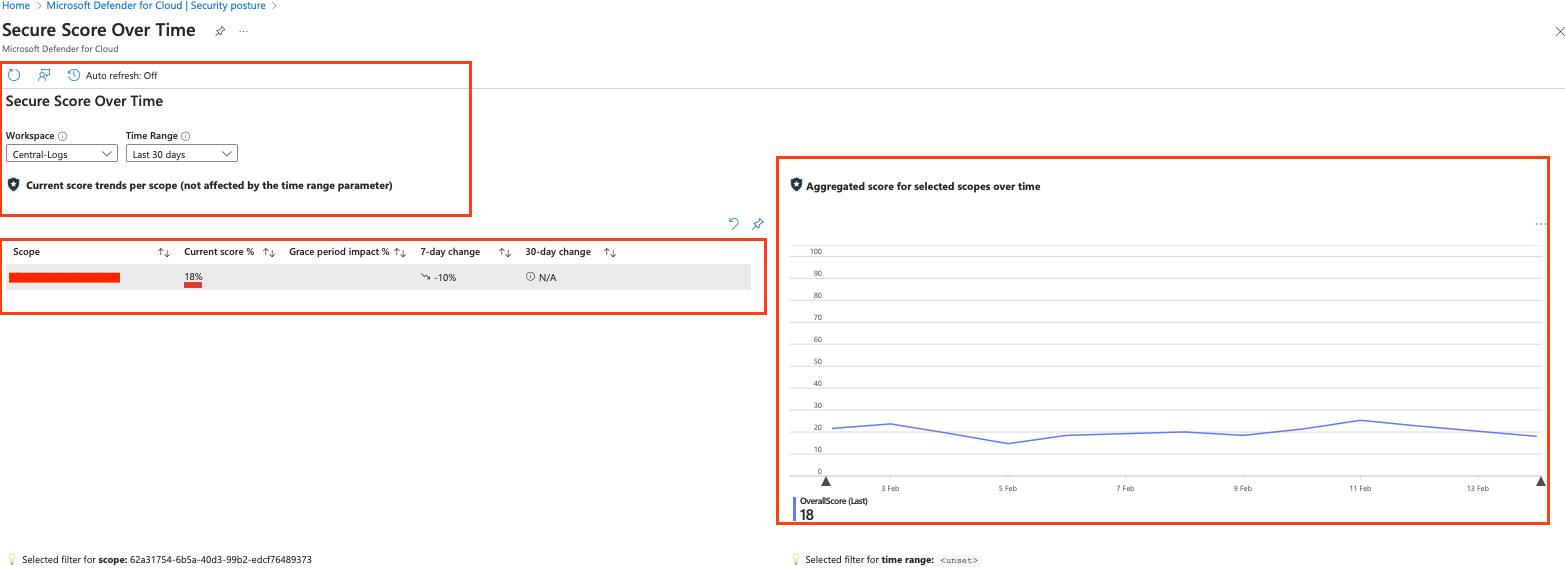The image size is (1565, 586).
Task: Click the left triangle marker on the chart axis
Action: [826, 482]
